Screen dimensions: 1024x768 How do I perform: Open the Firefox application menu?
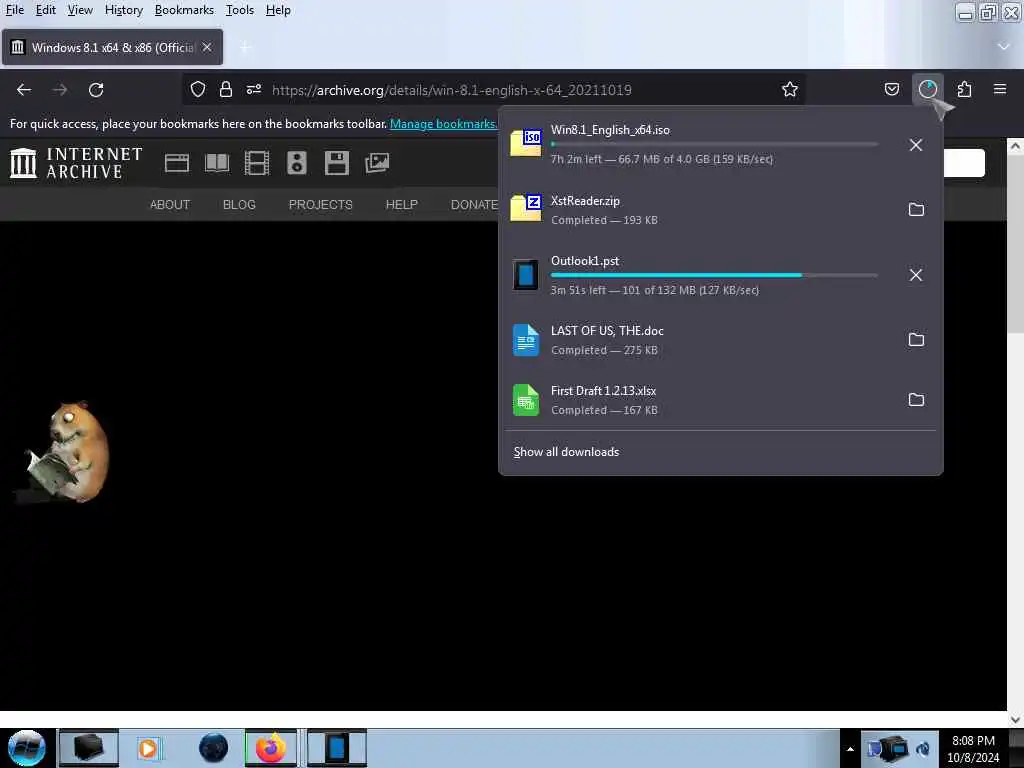(1000, 89)
